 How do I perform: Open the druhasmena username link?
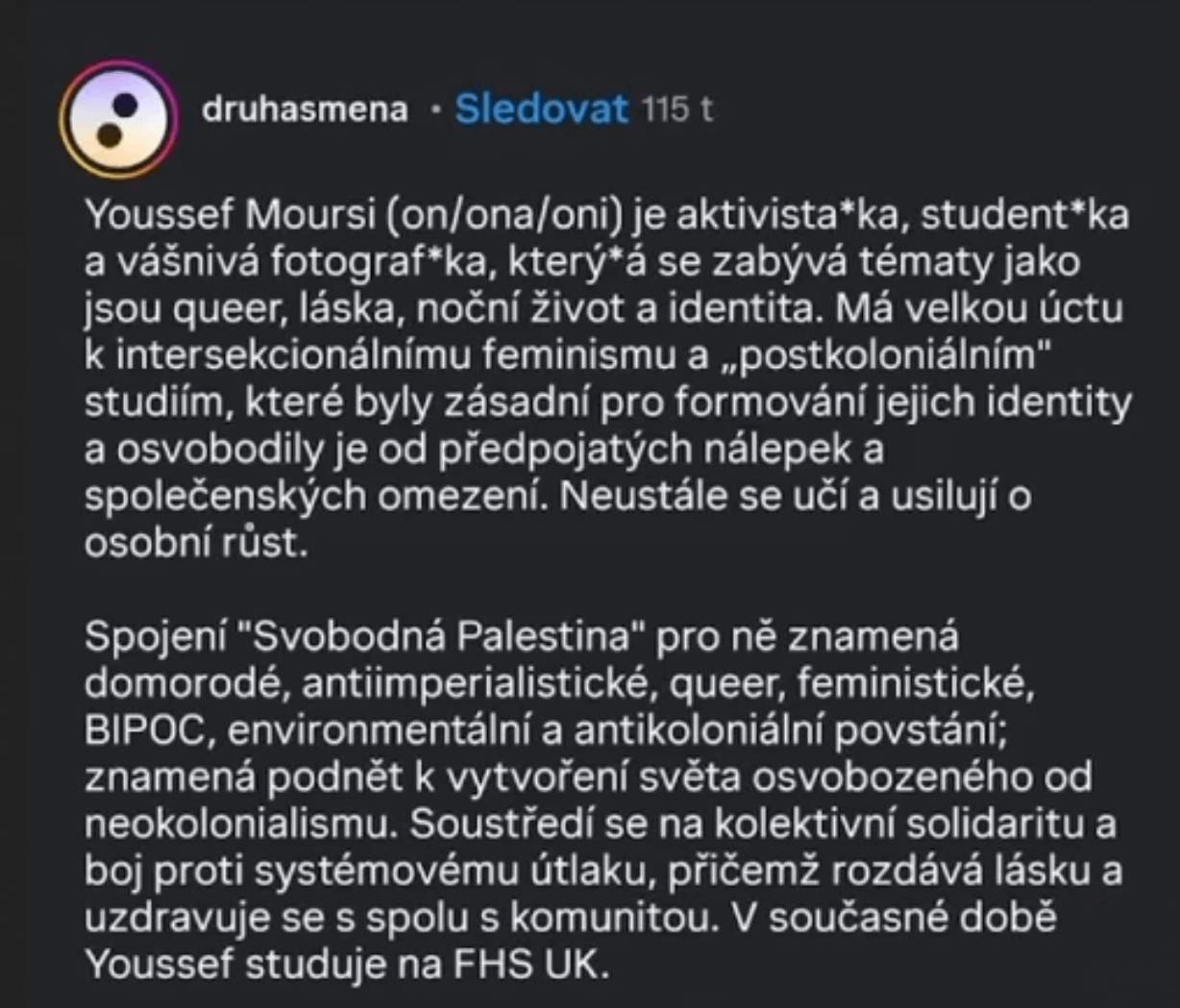pyautogui.click(x=305, y=110)
